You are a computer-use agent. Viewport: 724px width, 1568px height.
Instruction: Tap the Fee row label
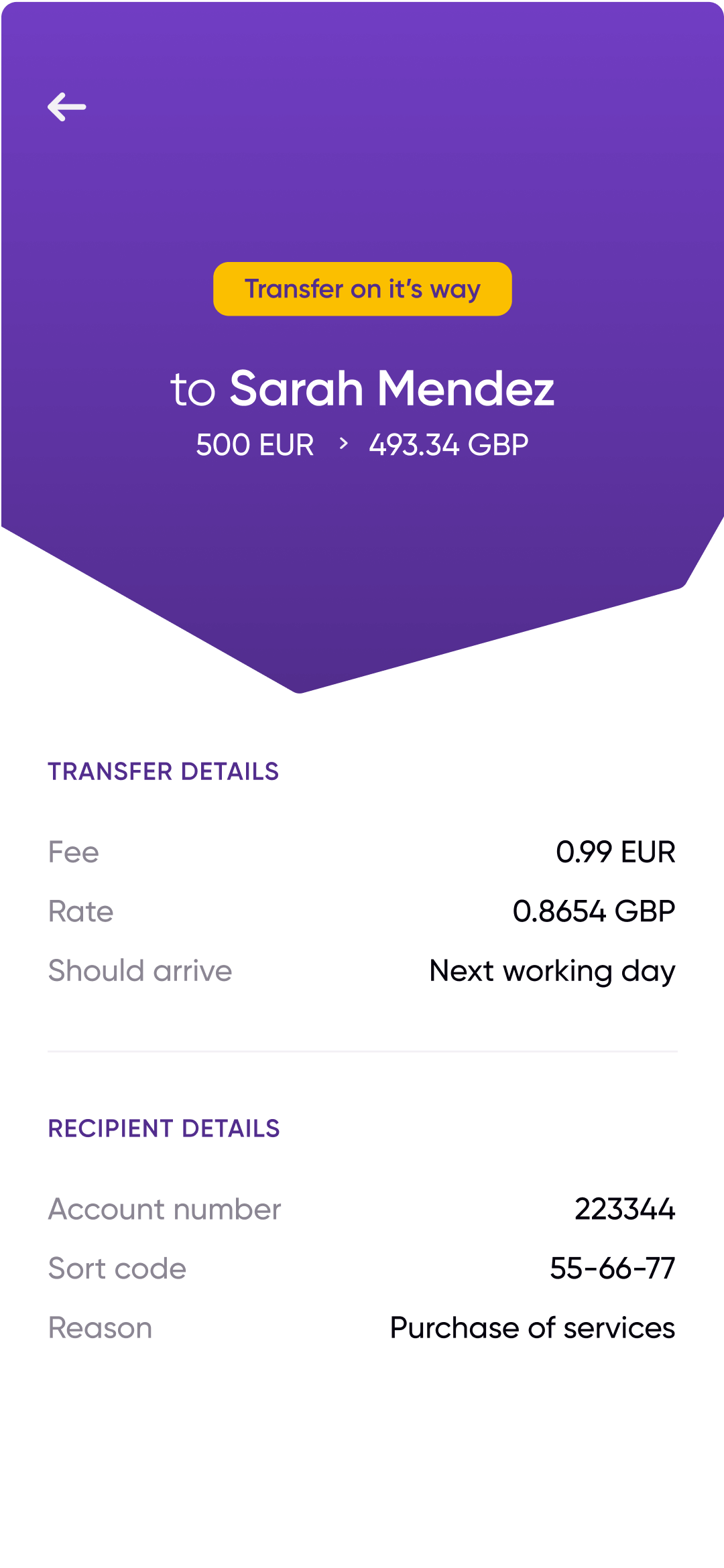[x=74, y=852]
